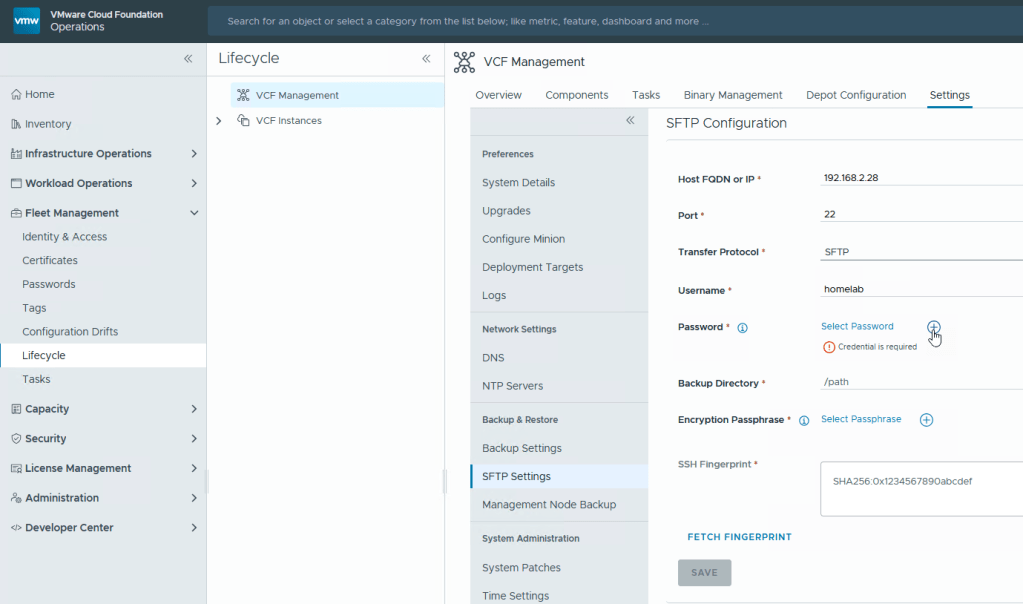Open the Transfer Protocol dropdown
This screenshot has height=604, width=1023.
click(920, 252)
